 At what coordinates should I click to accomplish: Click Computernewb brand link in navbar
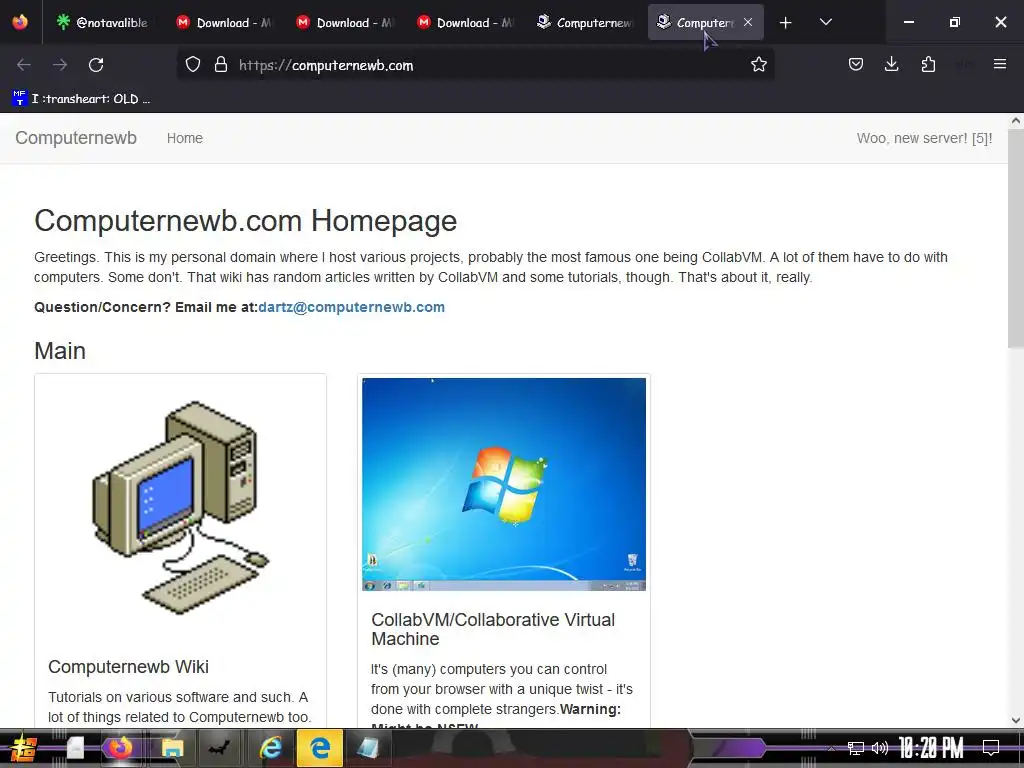point(76,138)
